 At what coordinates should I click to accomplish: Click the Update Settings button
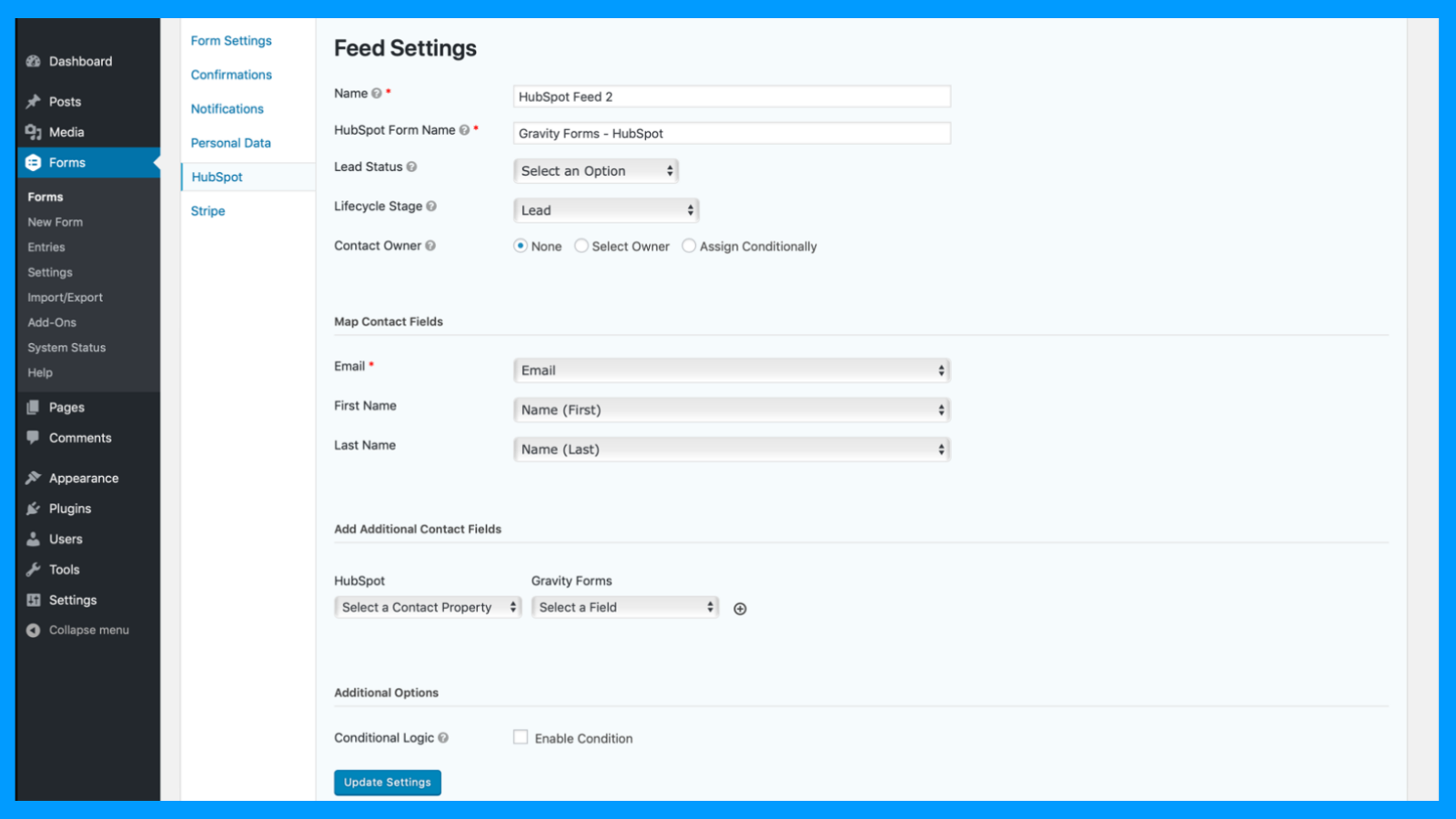click(x=388, y=783)
